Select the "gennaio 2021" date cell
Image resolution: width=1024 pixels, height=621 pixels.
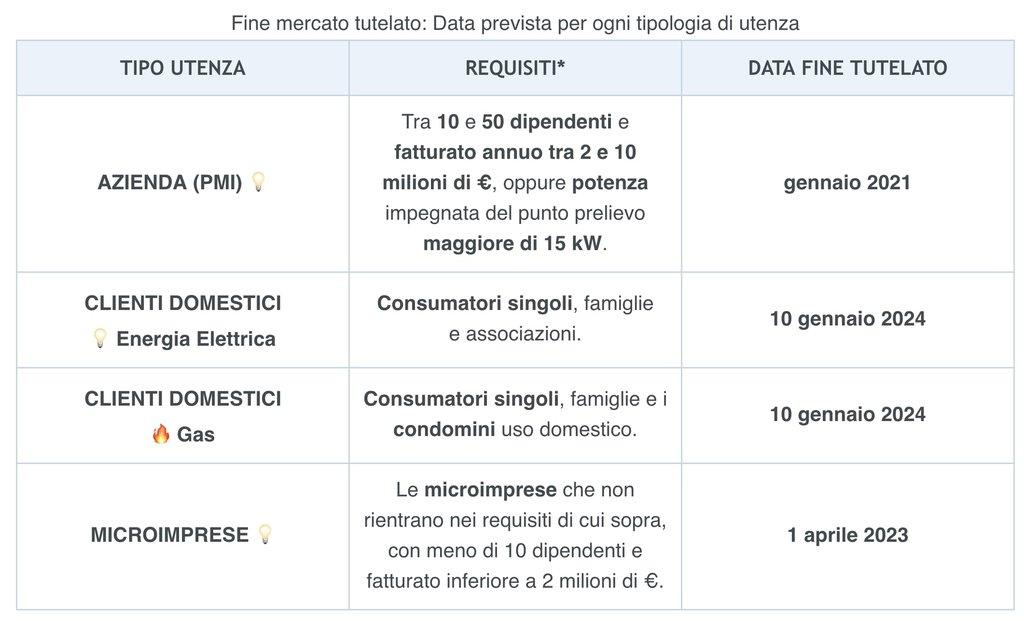click(847, 184)
